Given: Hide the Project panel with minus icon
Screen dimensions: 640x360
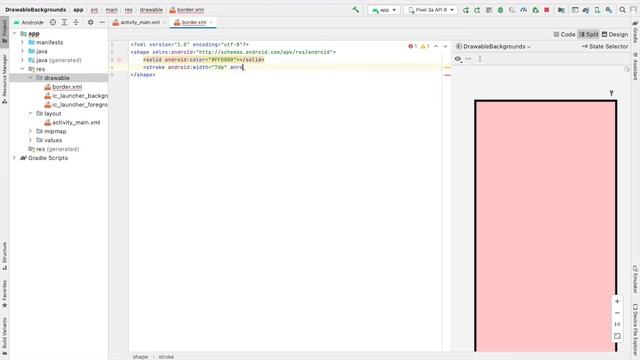Looking at the screenshot, I should [102, 22].
